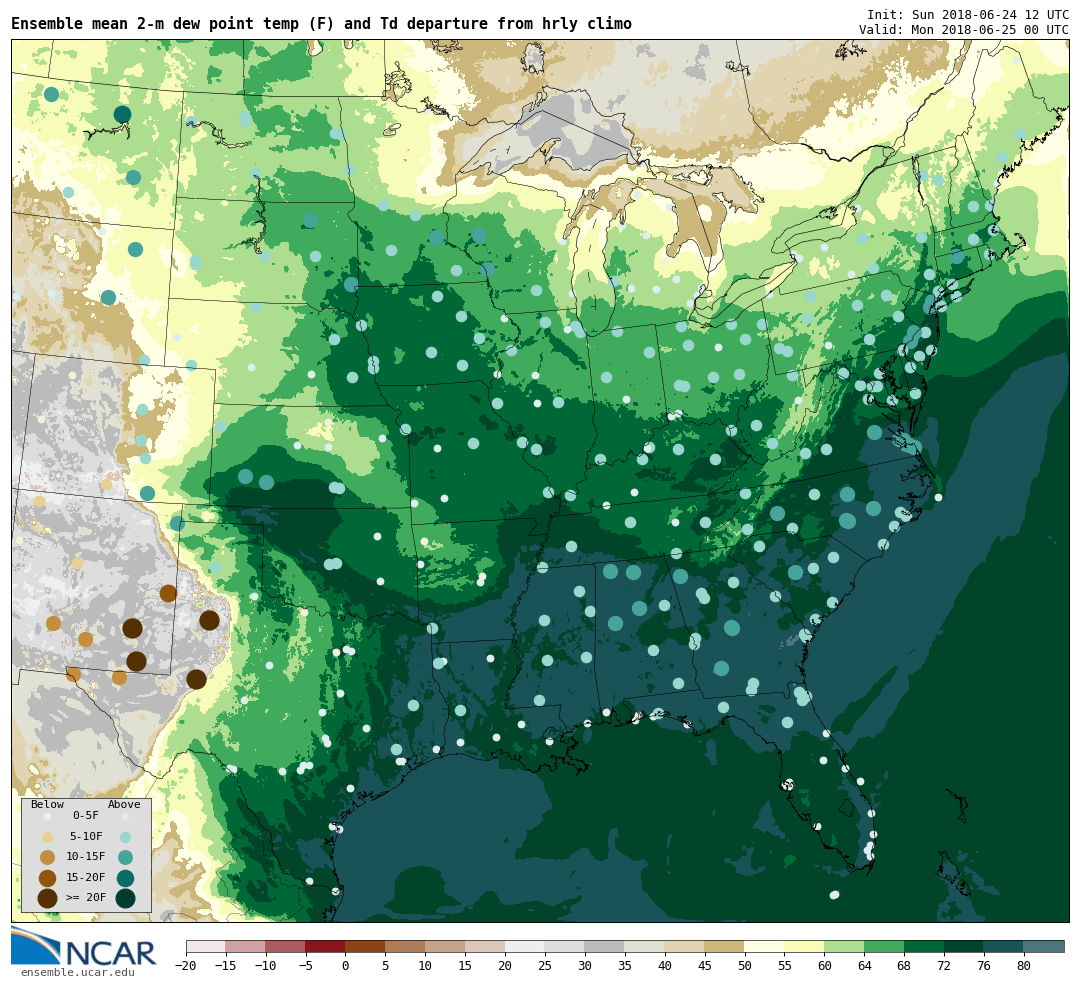
Task: Click the '50' colorbar tick label
Action: click(745, 966)
